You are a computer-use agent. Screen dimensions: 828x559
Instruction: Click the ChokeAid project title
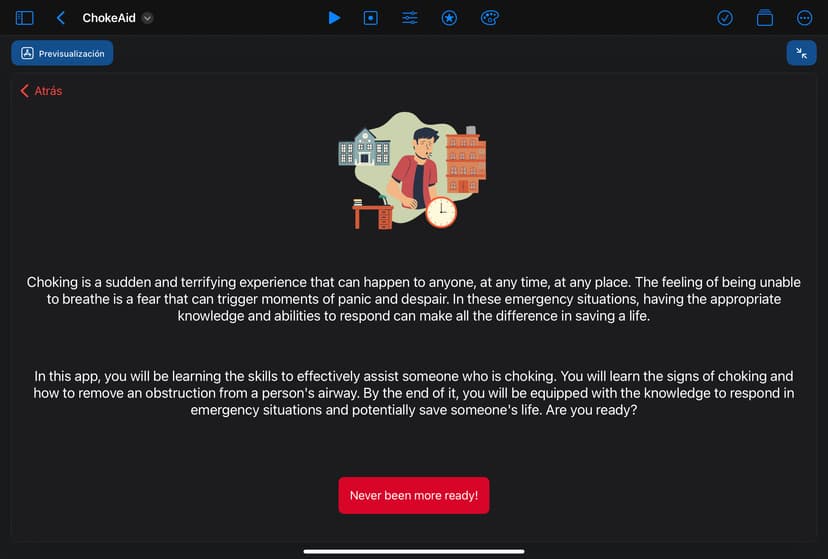108,18
